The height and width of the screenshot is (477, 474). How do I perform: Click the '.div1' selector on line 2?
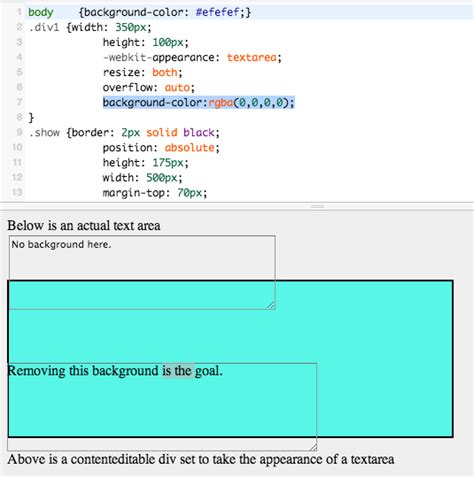44,27
